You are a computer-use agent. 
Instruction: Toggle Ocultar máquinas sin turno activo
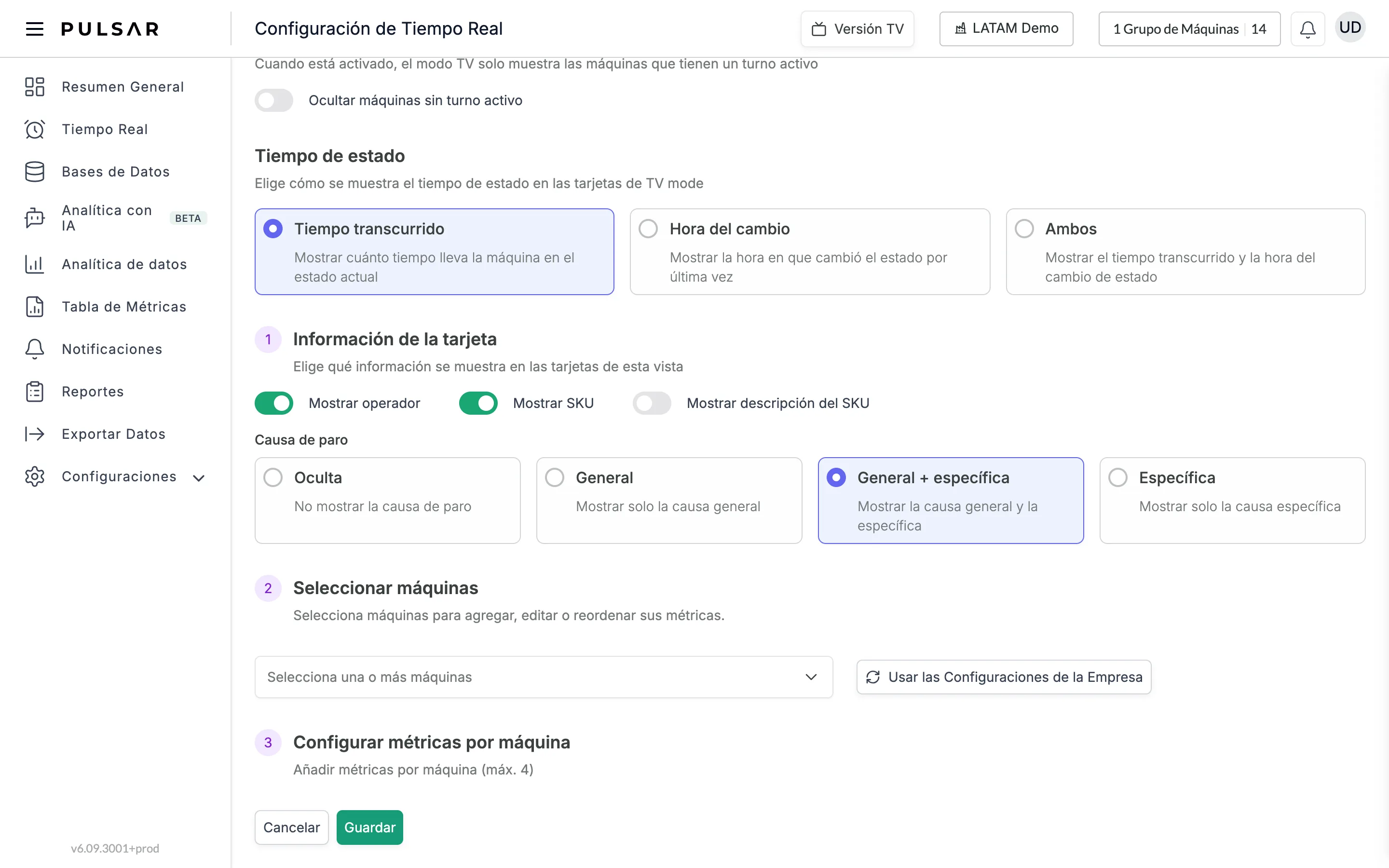[274, 100]
